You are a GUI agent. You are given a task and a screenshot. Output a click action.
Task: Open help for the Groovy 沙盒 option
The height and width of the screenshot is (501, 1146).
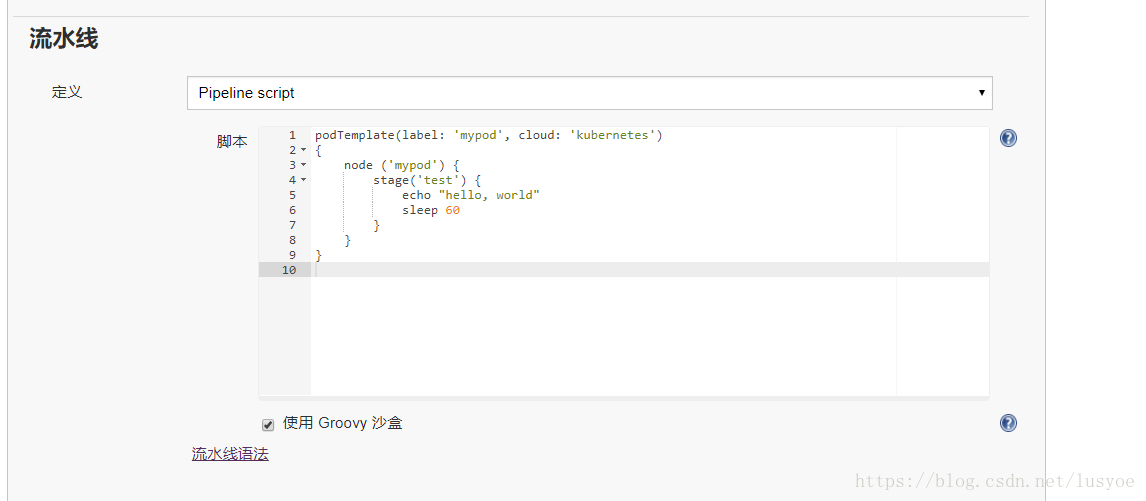pyautogui.click(x=1009, y=423)
